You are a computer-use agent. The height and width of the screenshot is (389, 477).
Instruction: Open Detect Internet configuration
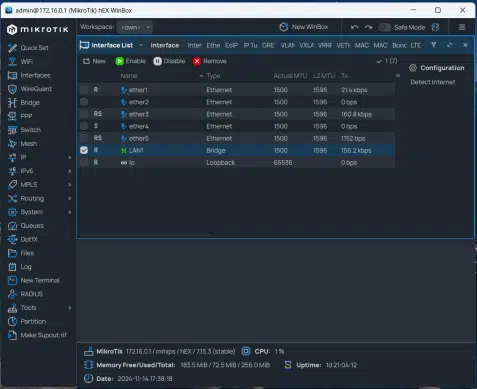point(433,82)
